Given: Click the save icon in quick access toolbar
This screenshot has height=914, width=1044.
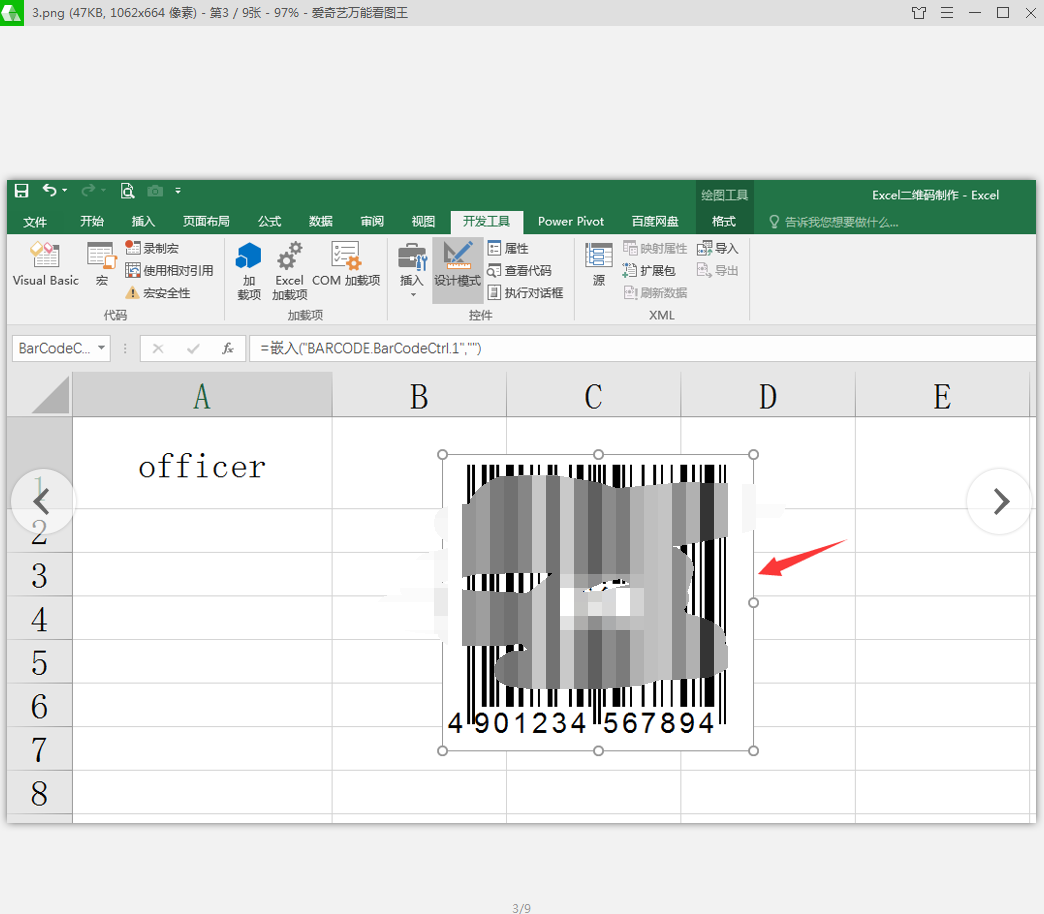Looking at the screenshot, I should [x=22, y=191].
